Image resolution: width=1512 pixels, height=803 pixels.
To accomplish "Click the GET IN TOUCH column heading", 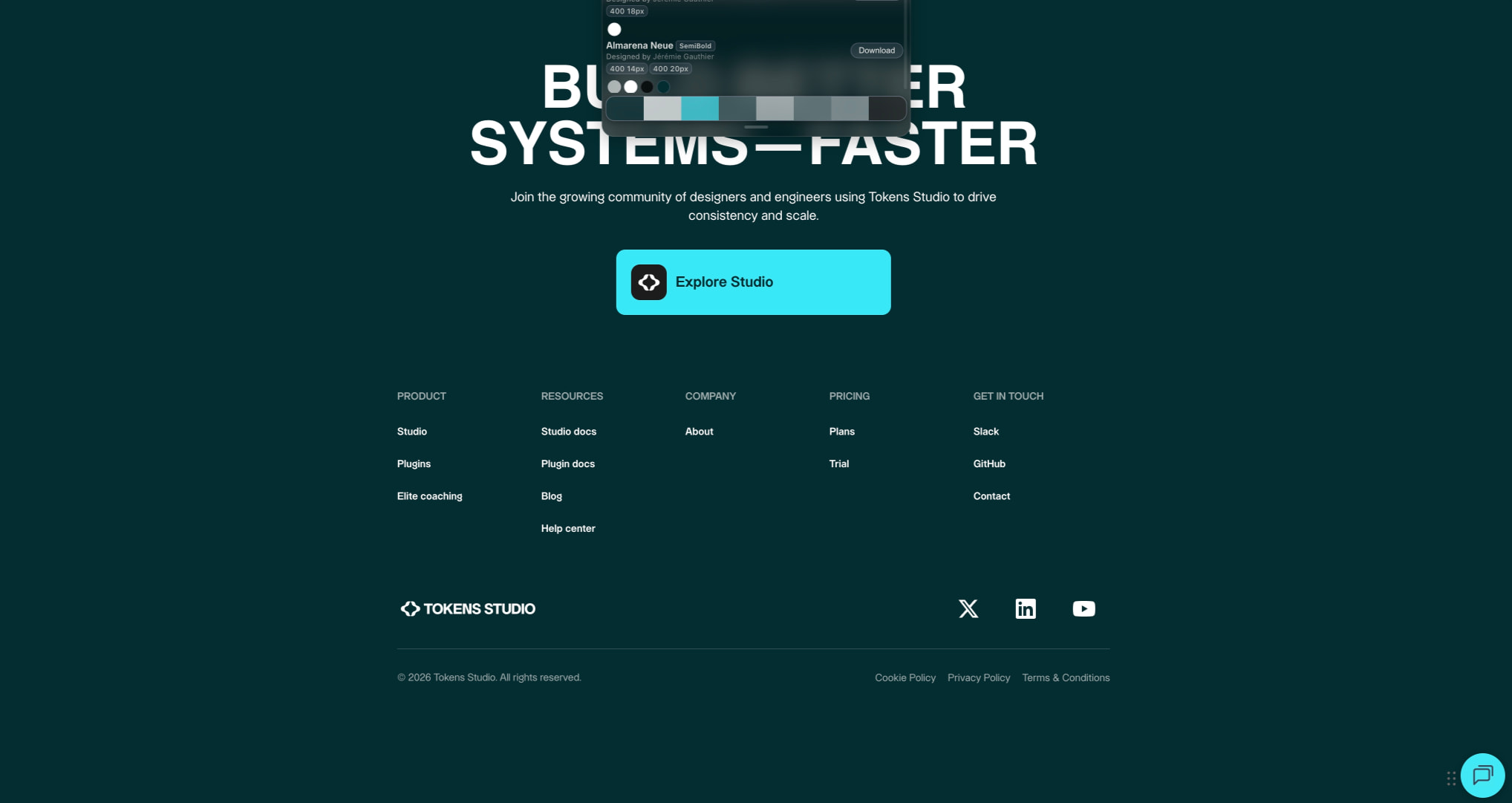I will tap(1008, 396).
